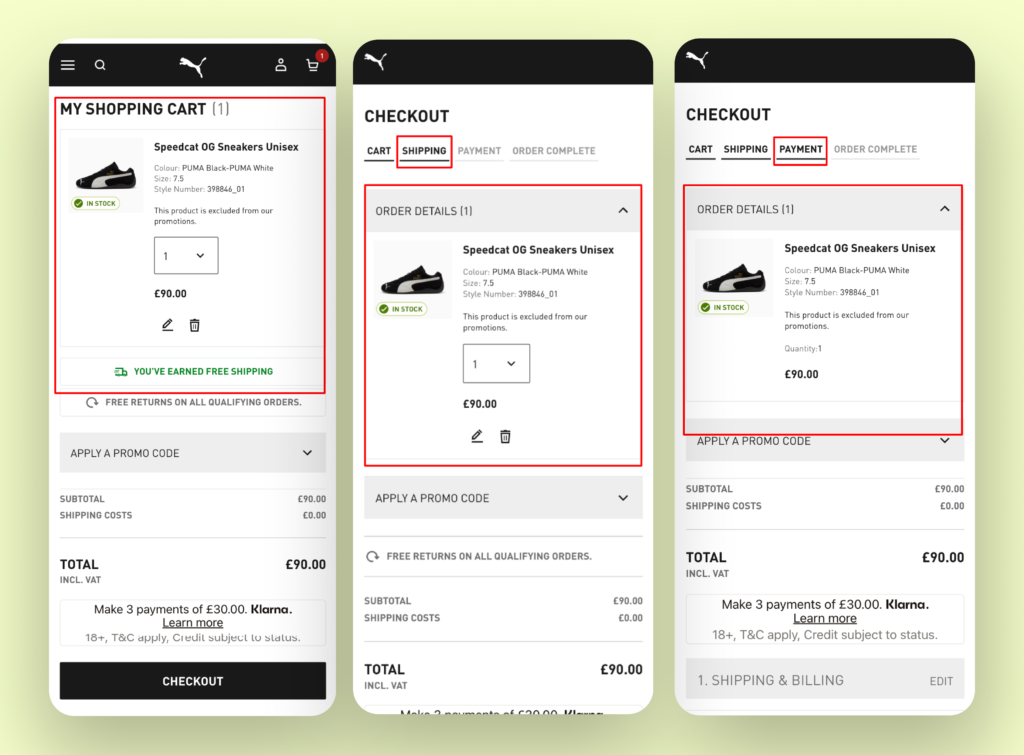This screenshot has height=755, width=1024.
Task: Open the shopping cart icon with badge
Action: tap(314, 63)
